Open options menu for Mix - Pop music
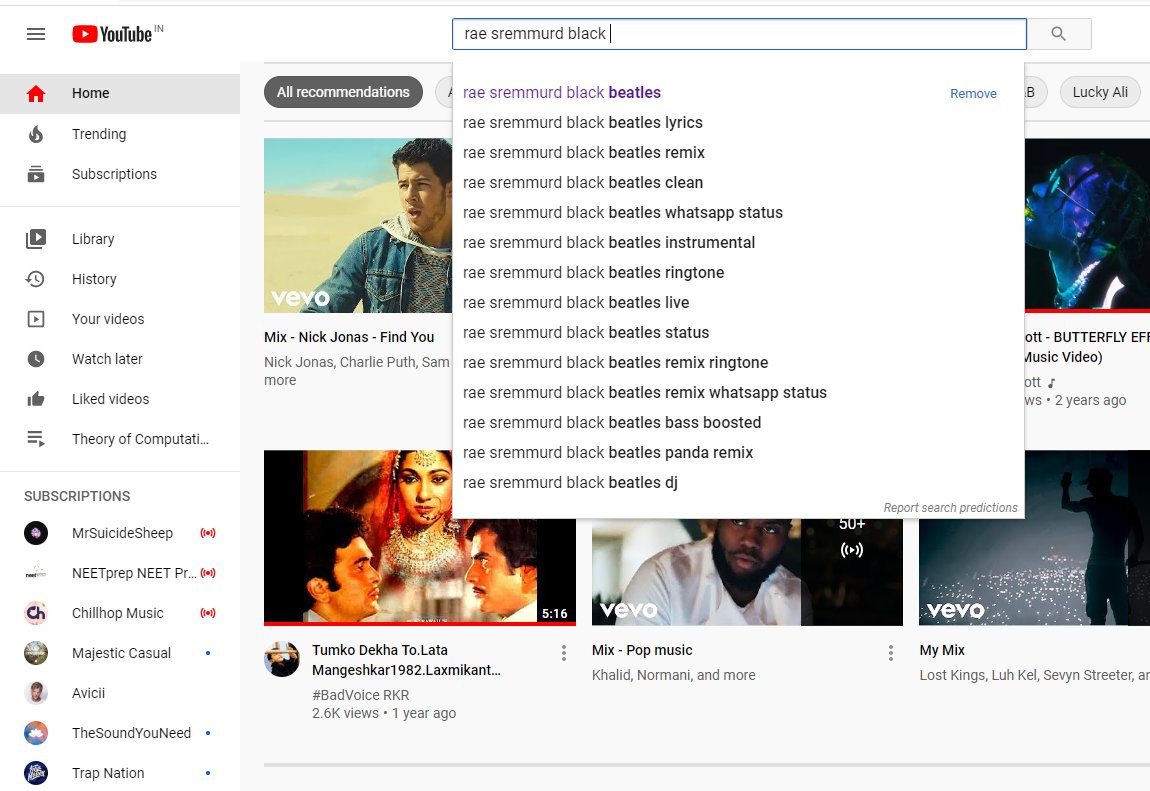1150x791 pixels. [x=890, y=653]
